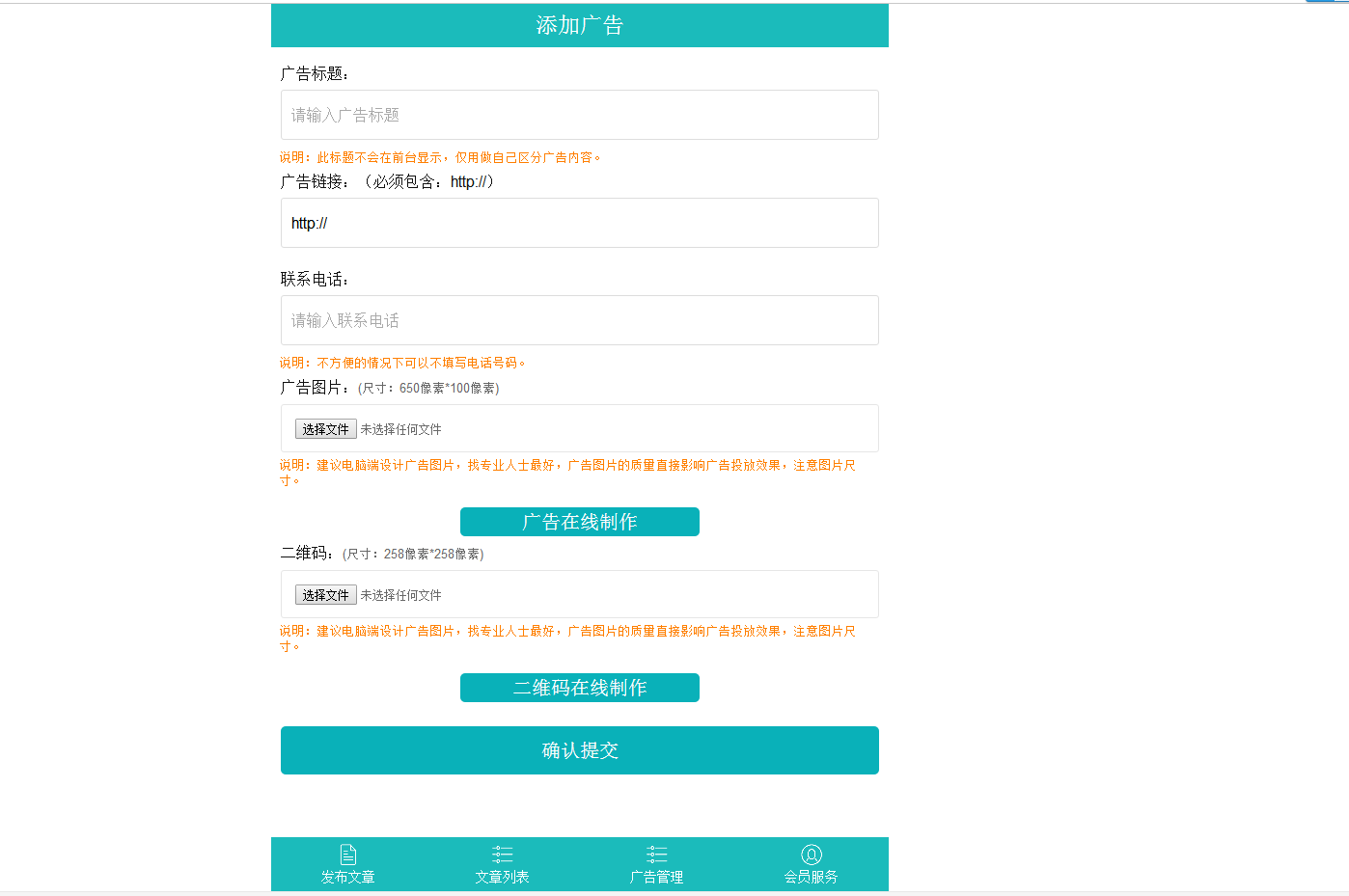Select the 文章列表 list icon
Screen dimensions: 1349x896
click(x=502, y=853)
